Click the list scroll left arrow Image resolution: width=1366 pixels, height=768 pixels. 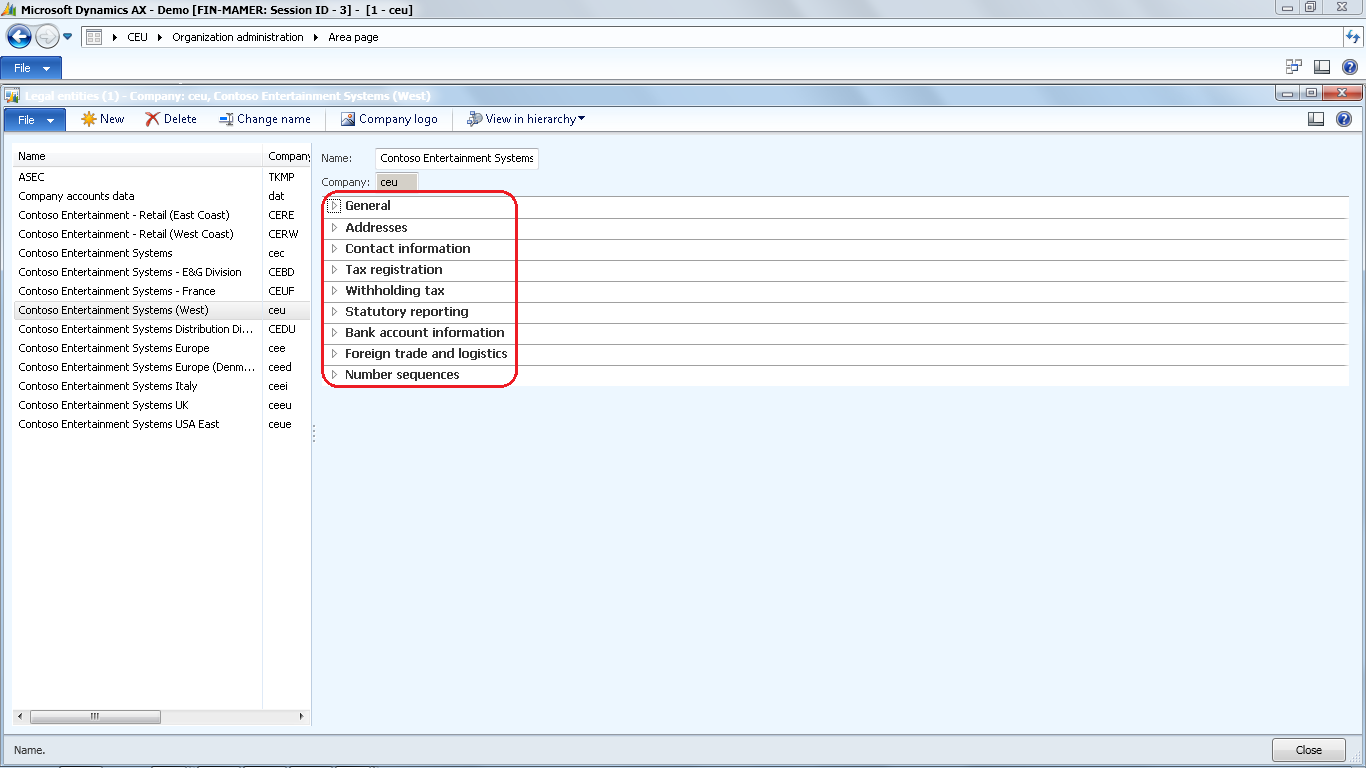(20, 716)
